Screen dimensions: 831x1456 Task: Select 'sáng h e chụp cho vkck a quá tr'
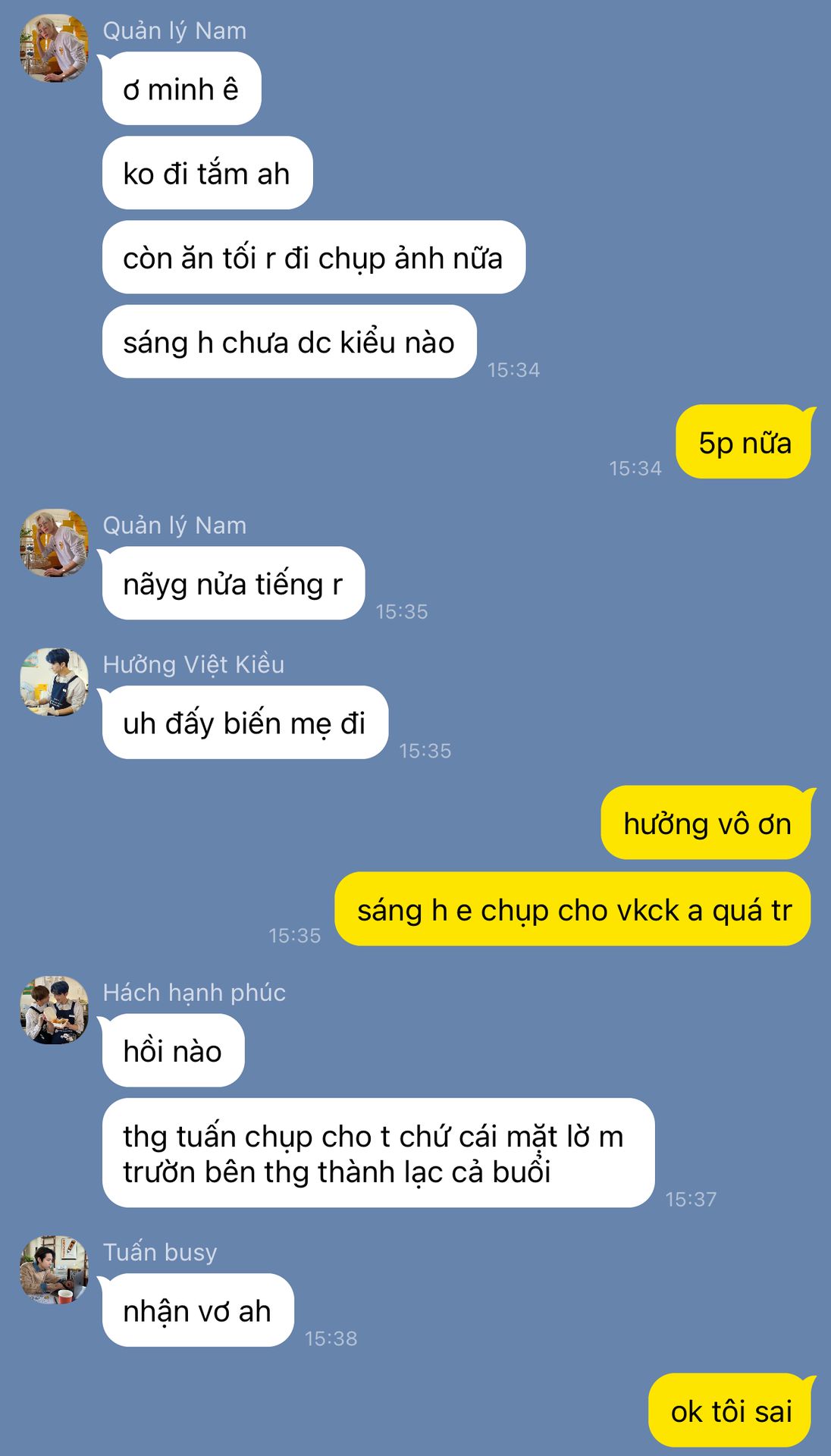(x=574, y=909)
